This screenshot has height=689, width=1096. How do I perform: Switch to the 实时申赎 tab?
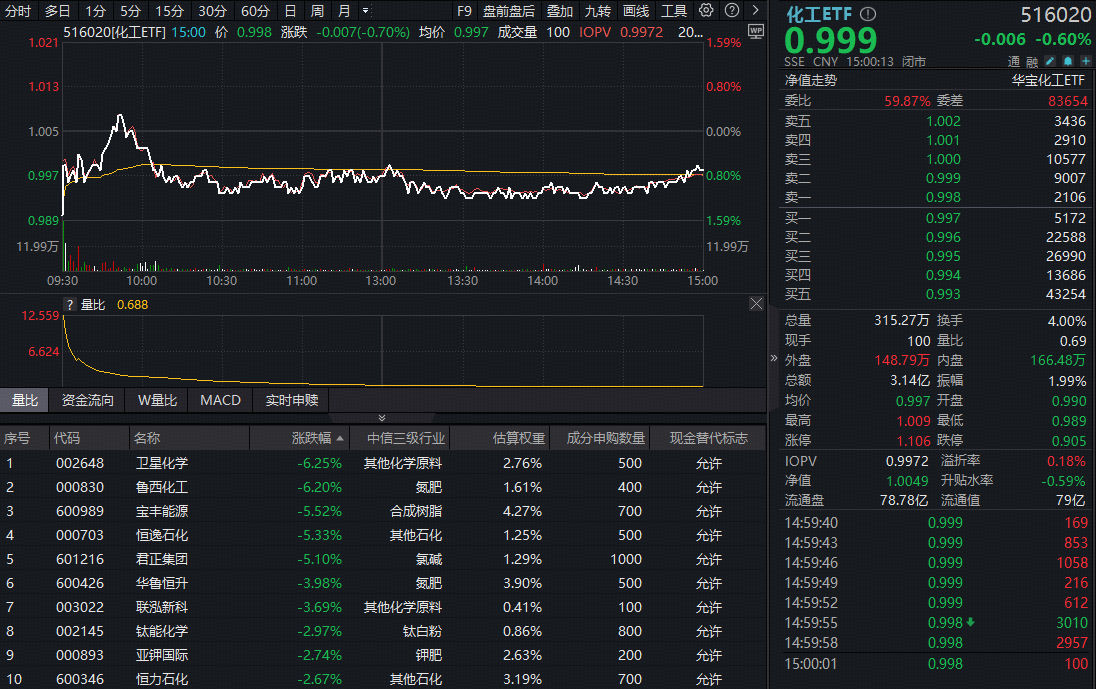(x=290, y=400)
